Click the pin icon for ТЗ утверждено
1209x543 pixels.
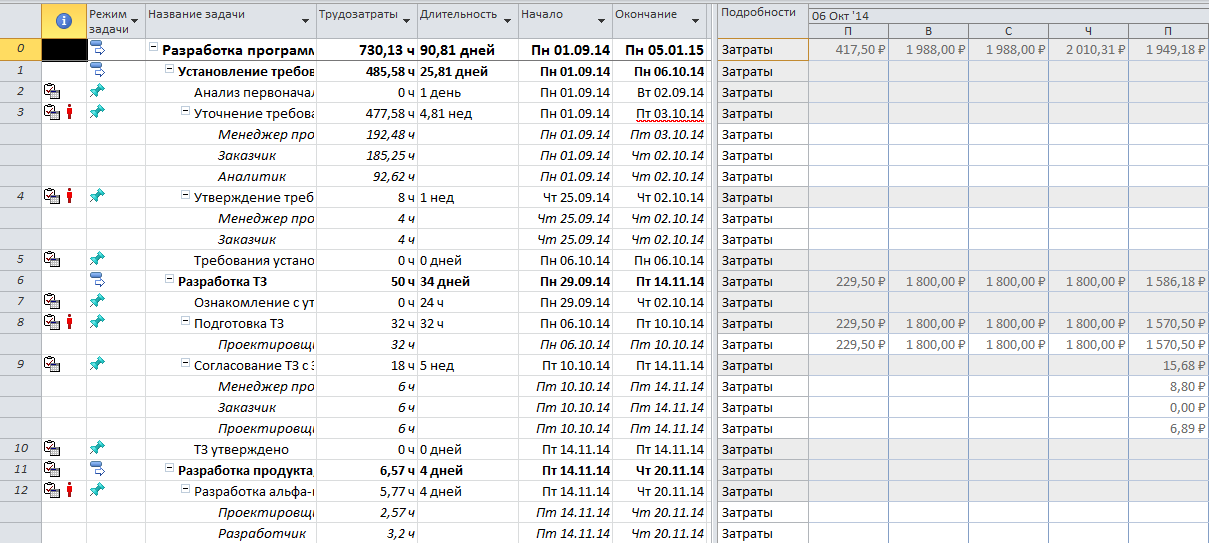click(x=97, y=449)
